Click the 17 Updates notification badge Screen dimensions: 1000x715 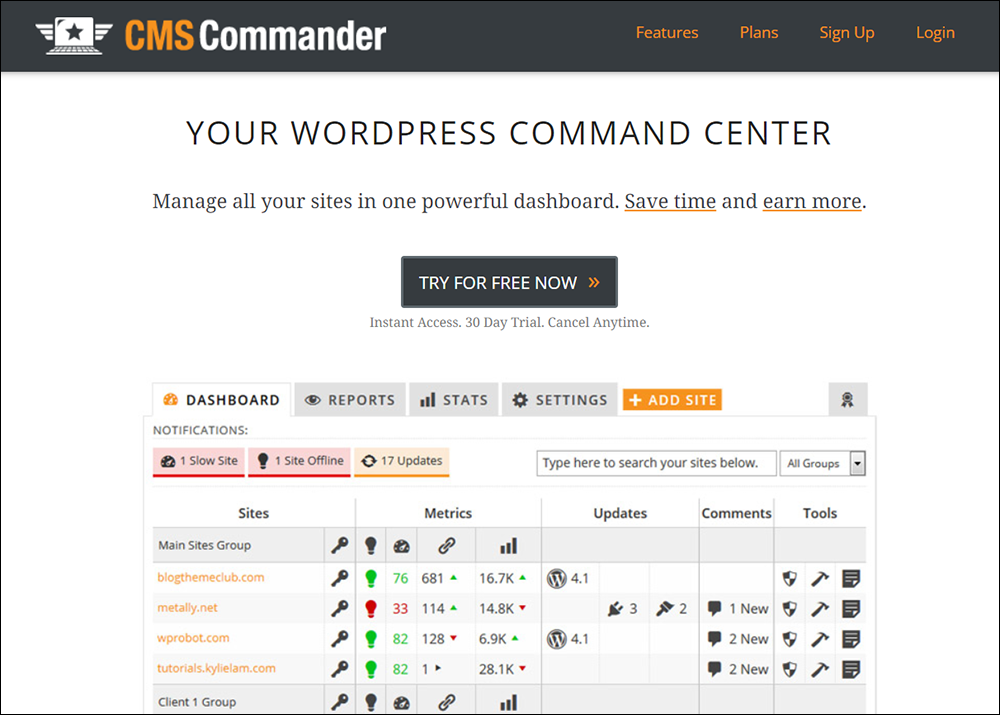click(x=401, y=462)
